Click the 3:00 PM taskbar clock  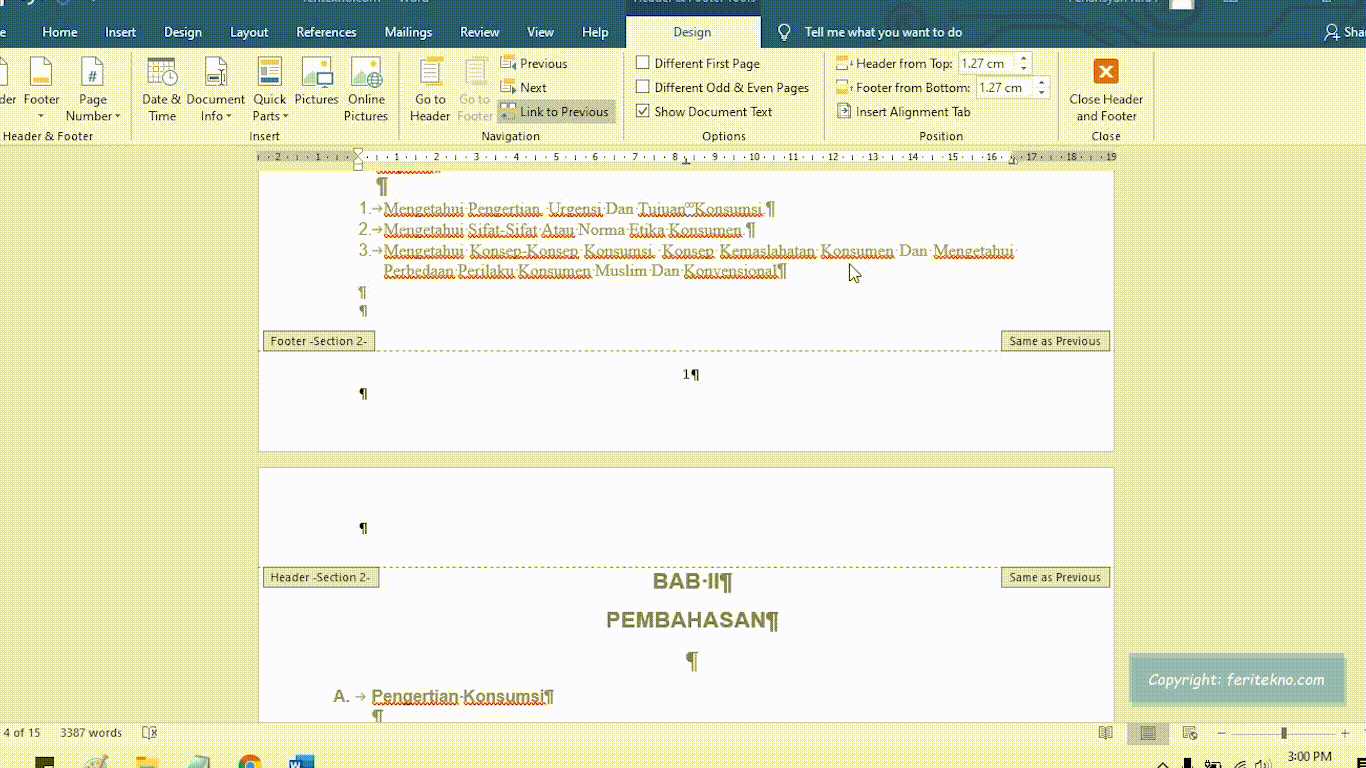[x=1309, y=757]
